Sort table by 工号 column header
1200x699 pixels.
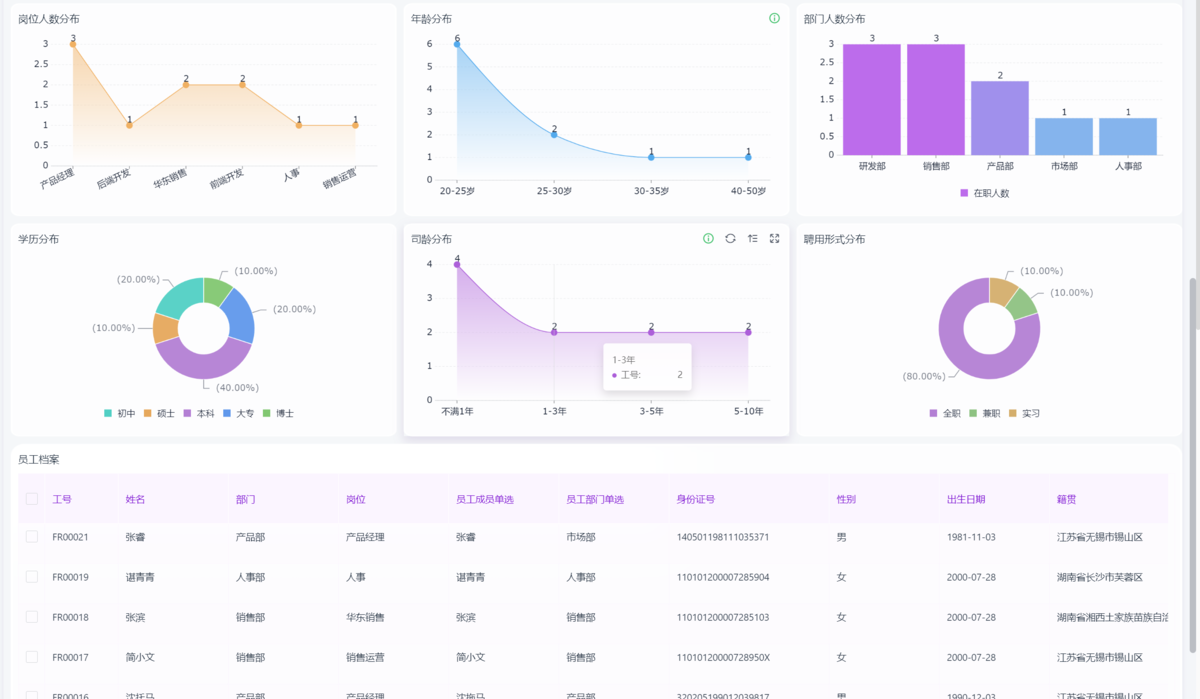pyautogui.click(x=62, y=499)
